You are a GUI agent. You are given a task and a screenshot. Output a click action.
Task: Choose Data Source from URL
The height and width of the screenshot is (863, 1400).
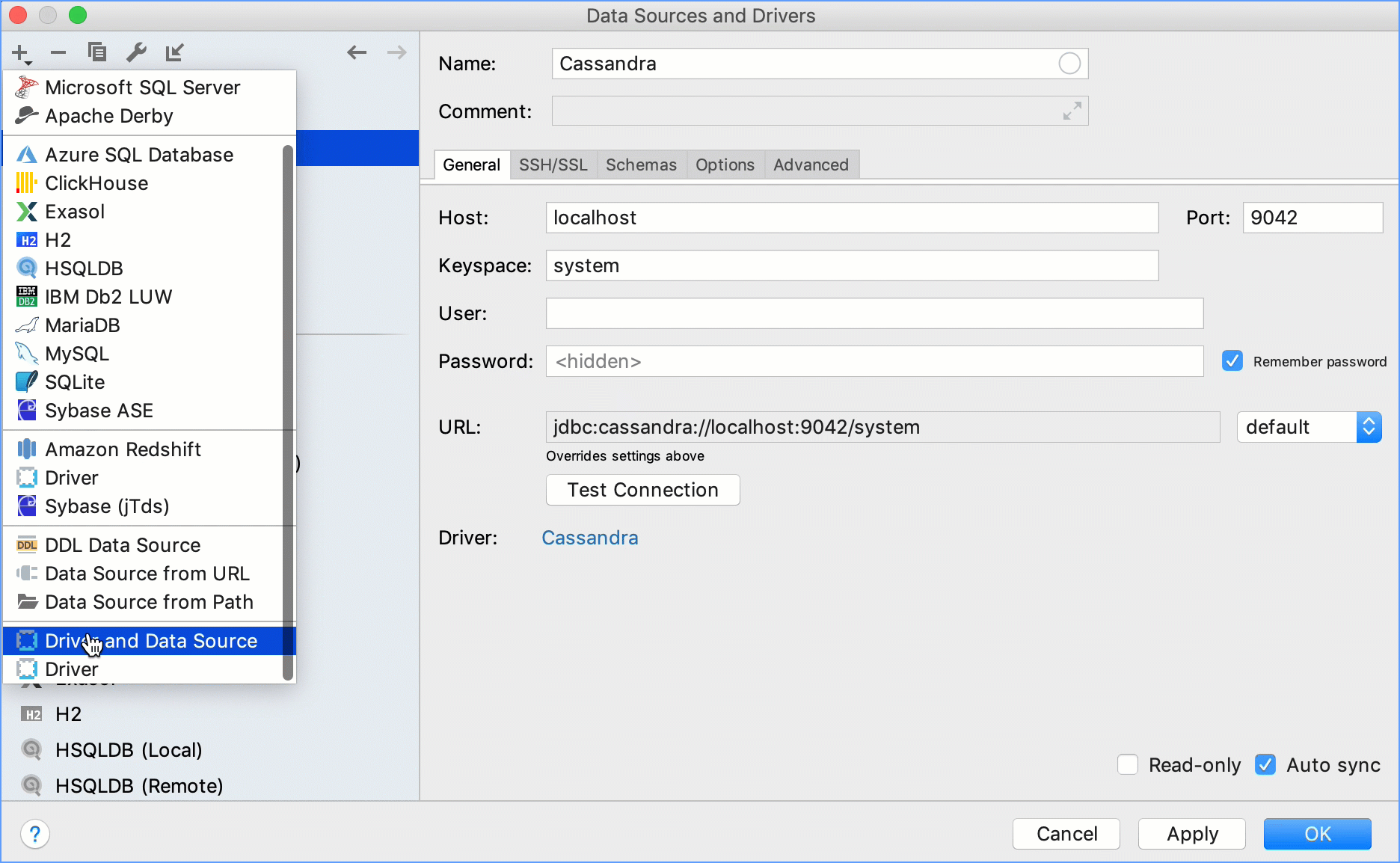point(144,574)
